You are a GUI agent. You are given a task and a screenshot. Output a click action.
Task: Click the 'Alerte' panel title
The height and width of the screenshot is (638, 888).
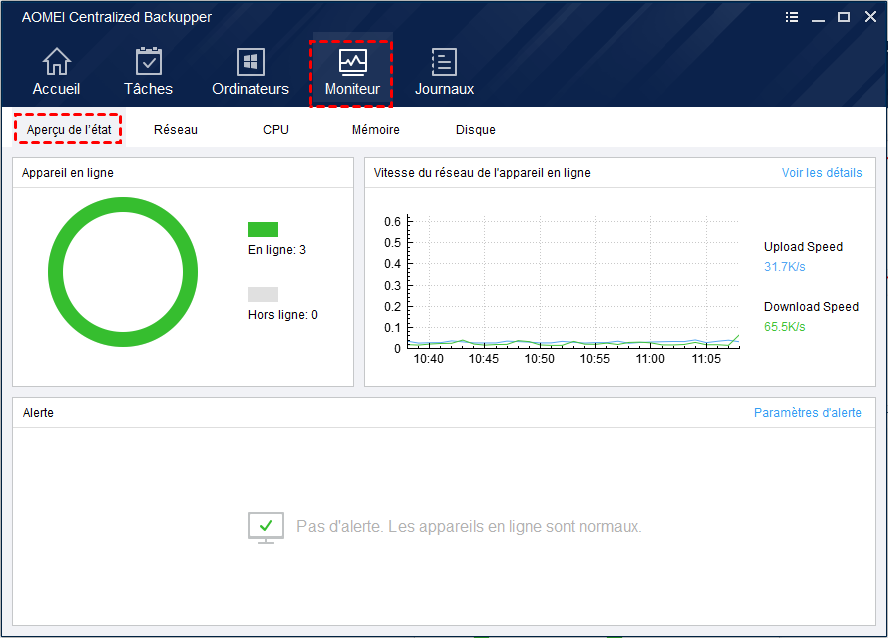pos(38,413)
